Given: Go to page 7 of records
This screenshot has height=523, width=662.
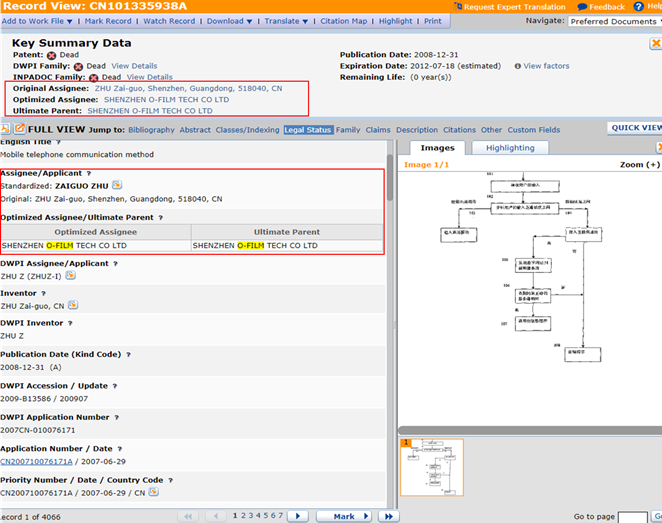Looking at the screenshot, I should tap(281, 515).
